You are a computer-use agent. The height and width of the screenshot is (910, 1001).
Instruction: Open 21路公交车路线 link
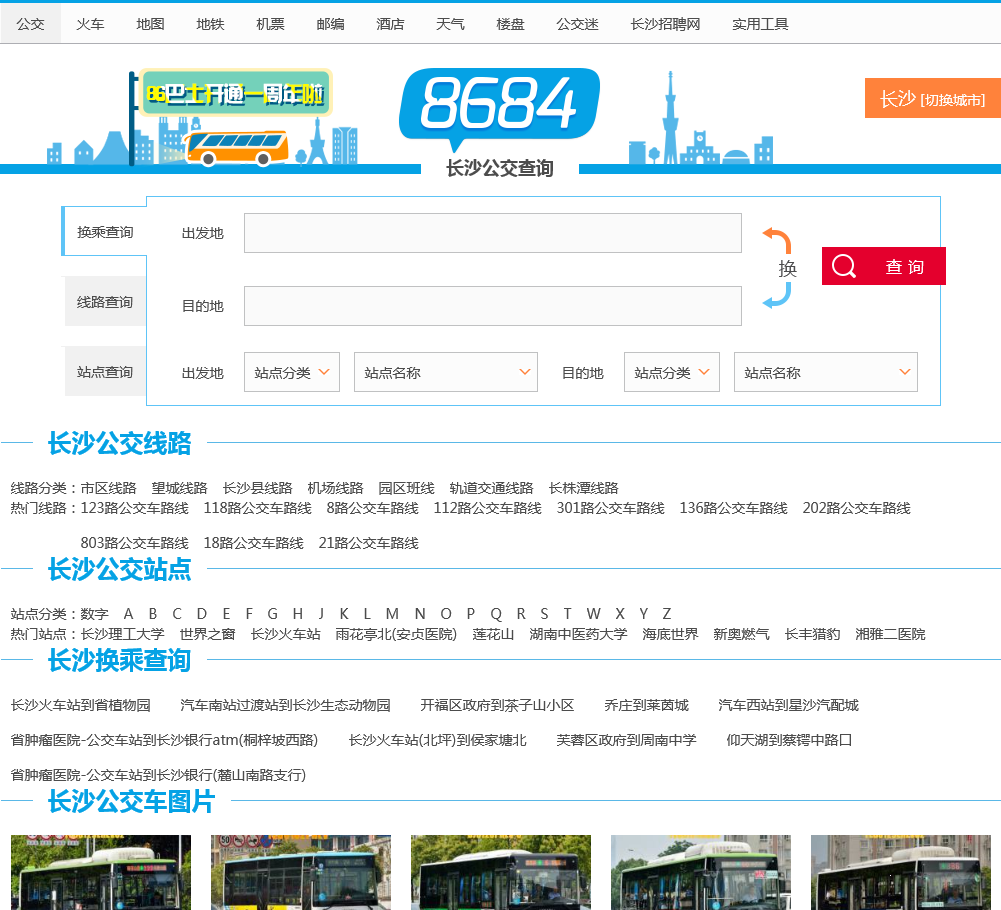(x=368, y=543)
